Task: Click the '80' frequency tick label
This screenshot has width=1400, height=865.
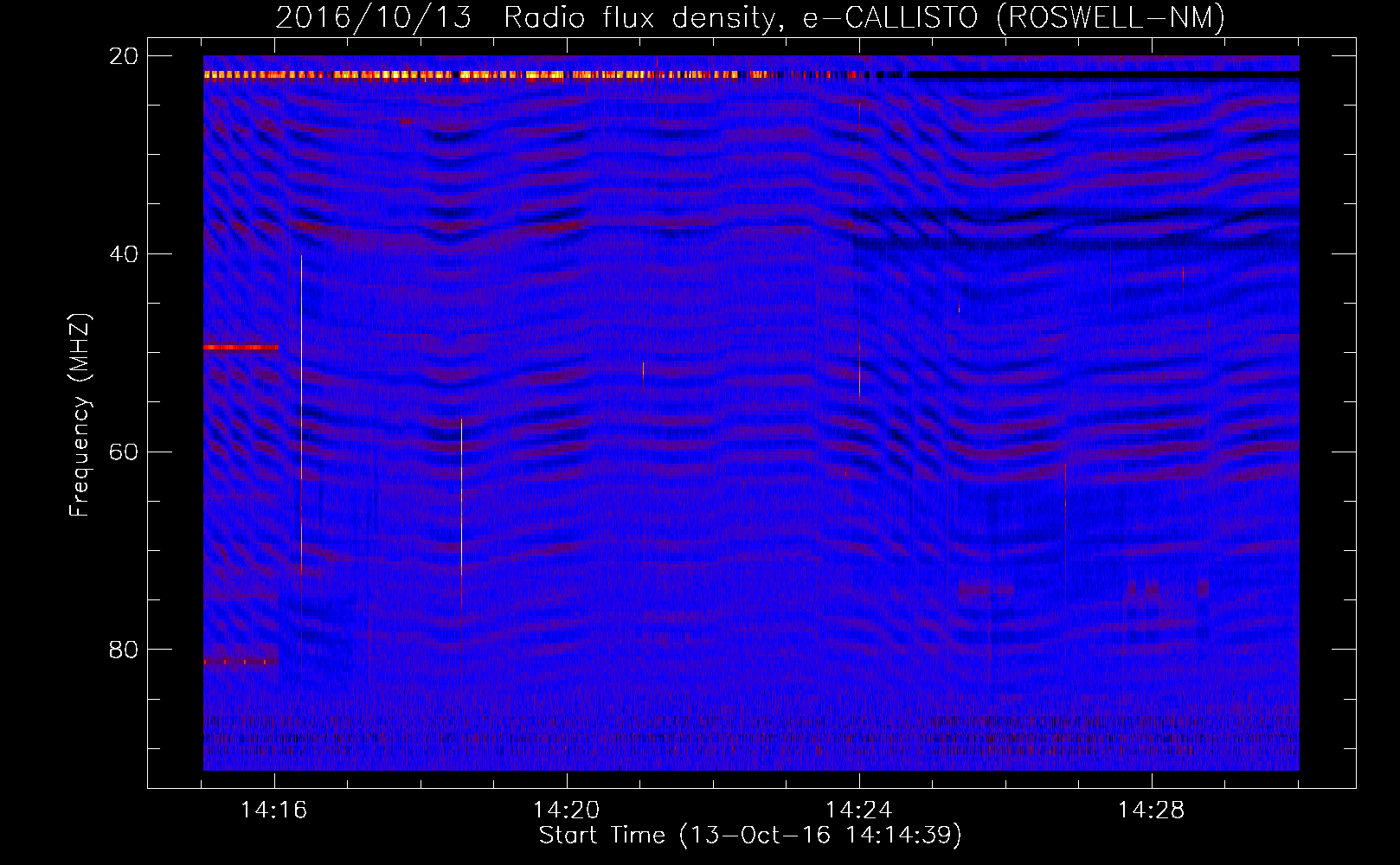Action: tap(124, 650)
